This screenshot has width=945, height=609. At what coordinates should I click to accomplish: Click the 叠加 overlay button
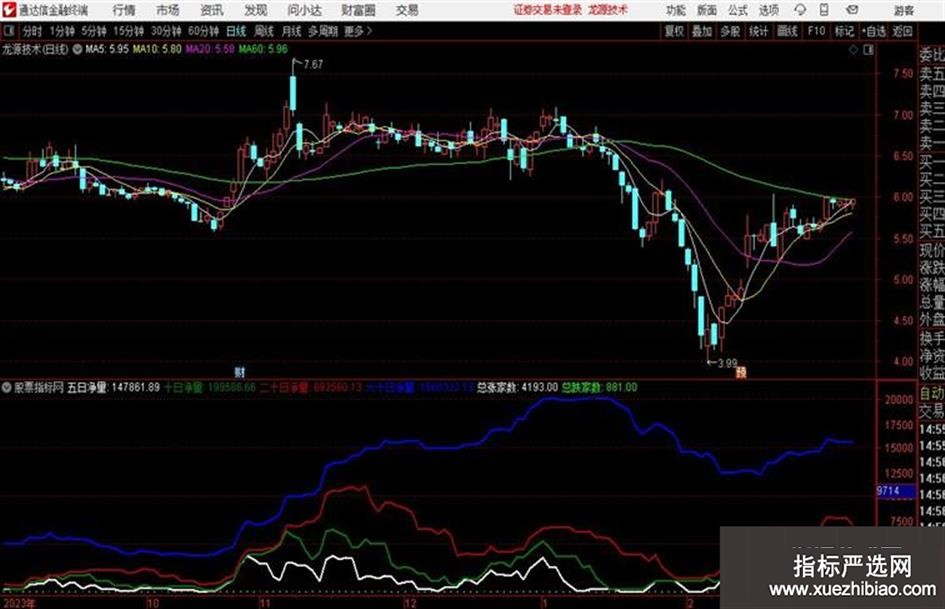tap(702, 31)
